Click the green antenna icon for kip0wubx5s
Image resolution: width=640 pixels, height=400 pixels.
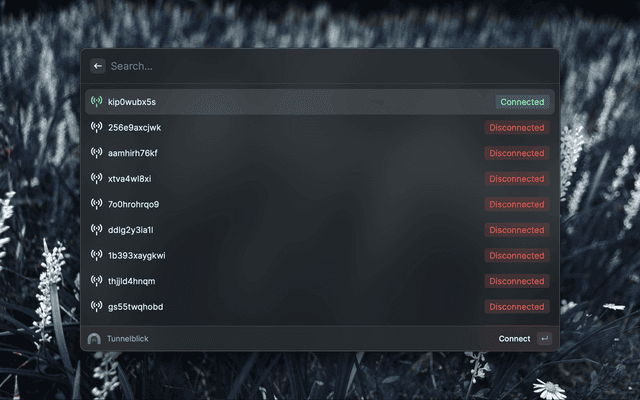pyautogui.click(x=96, y=101)
